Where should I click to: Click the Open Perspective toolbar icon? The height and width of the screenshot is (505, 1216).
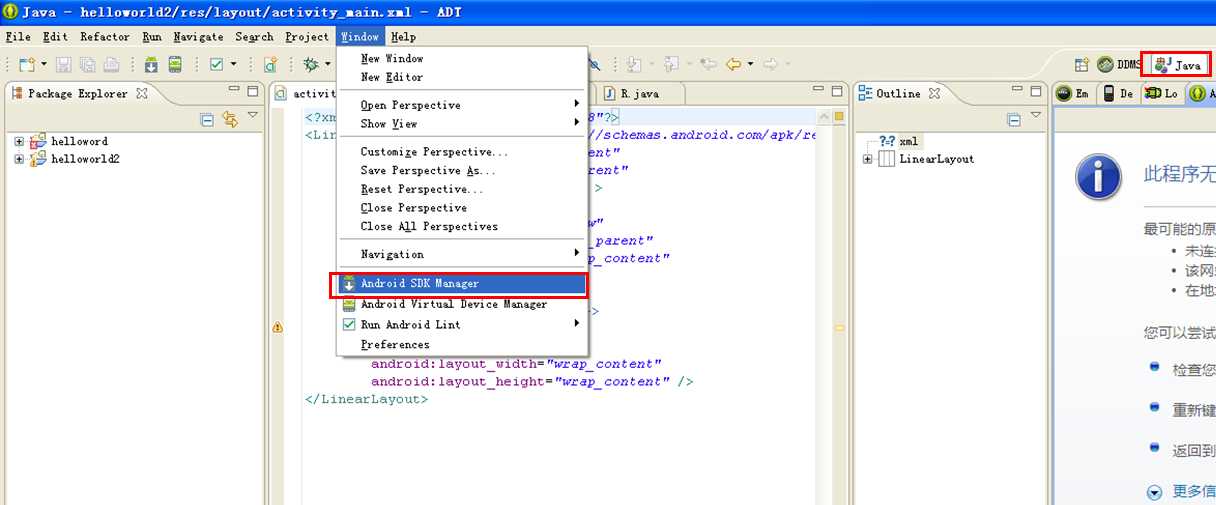[x=1081, y=65]
